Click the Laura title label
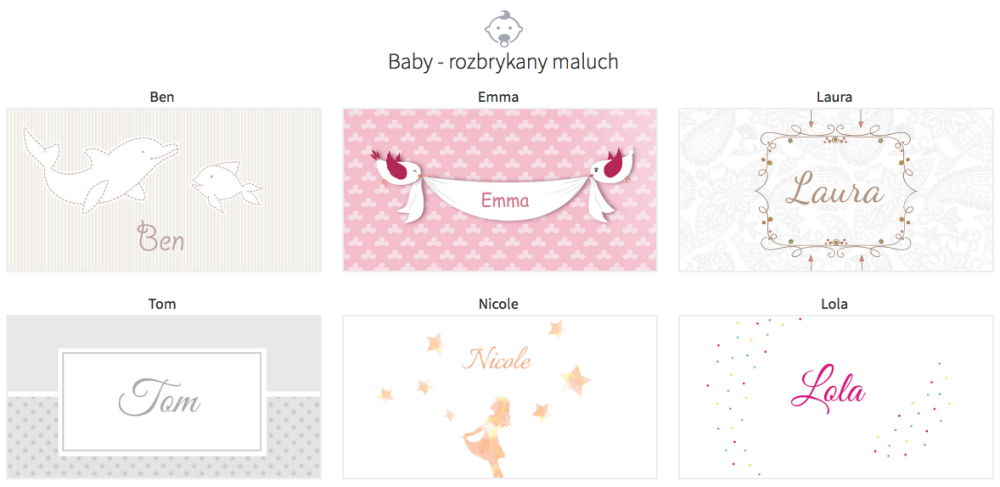Image resolution: width=1000 pixels, height=487 pixels. [834, 98]
